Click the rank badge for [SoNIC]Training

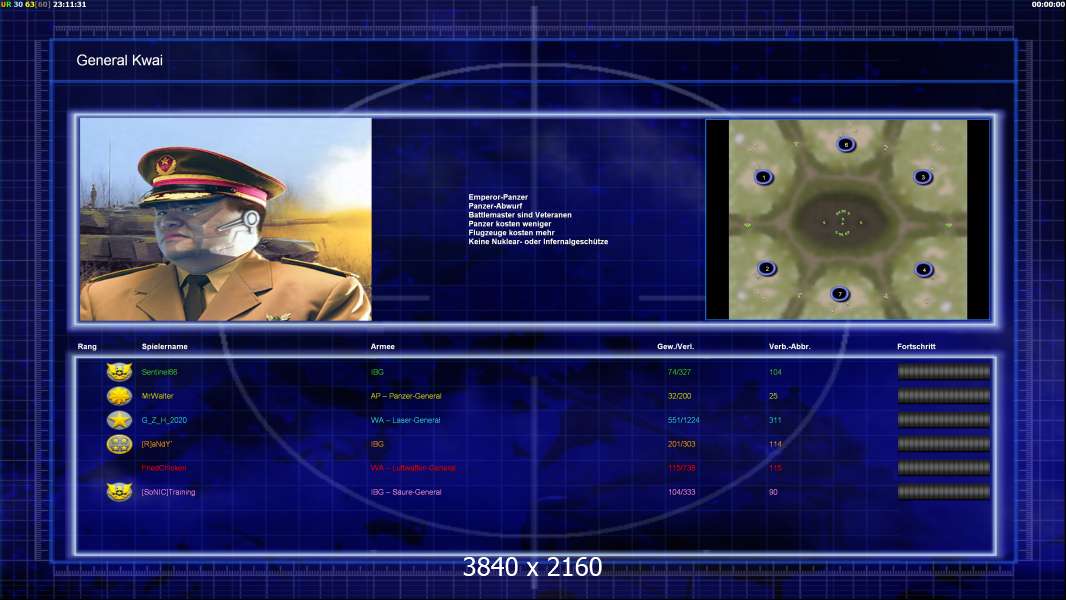pyautogui.click(x=119, y=492)
